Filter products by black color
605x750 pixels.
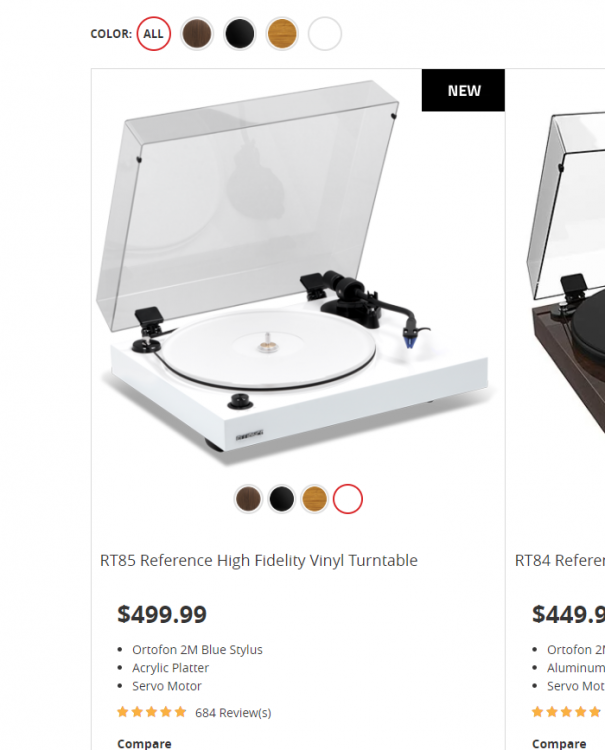coord(240,34)
